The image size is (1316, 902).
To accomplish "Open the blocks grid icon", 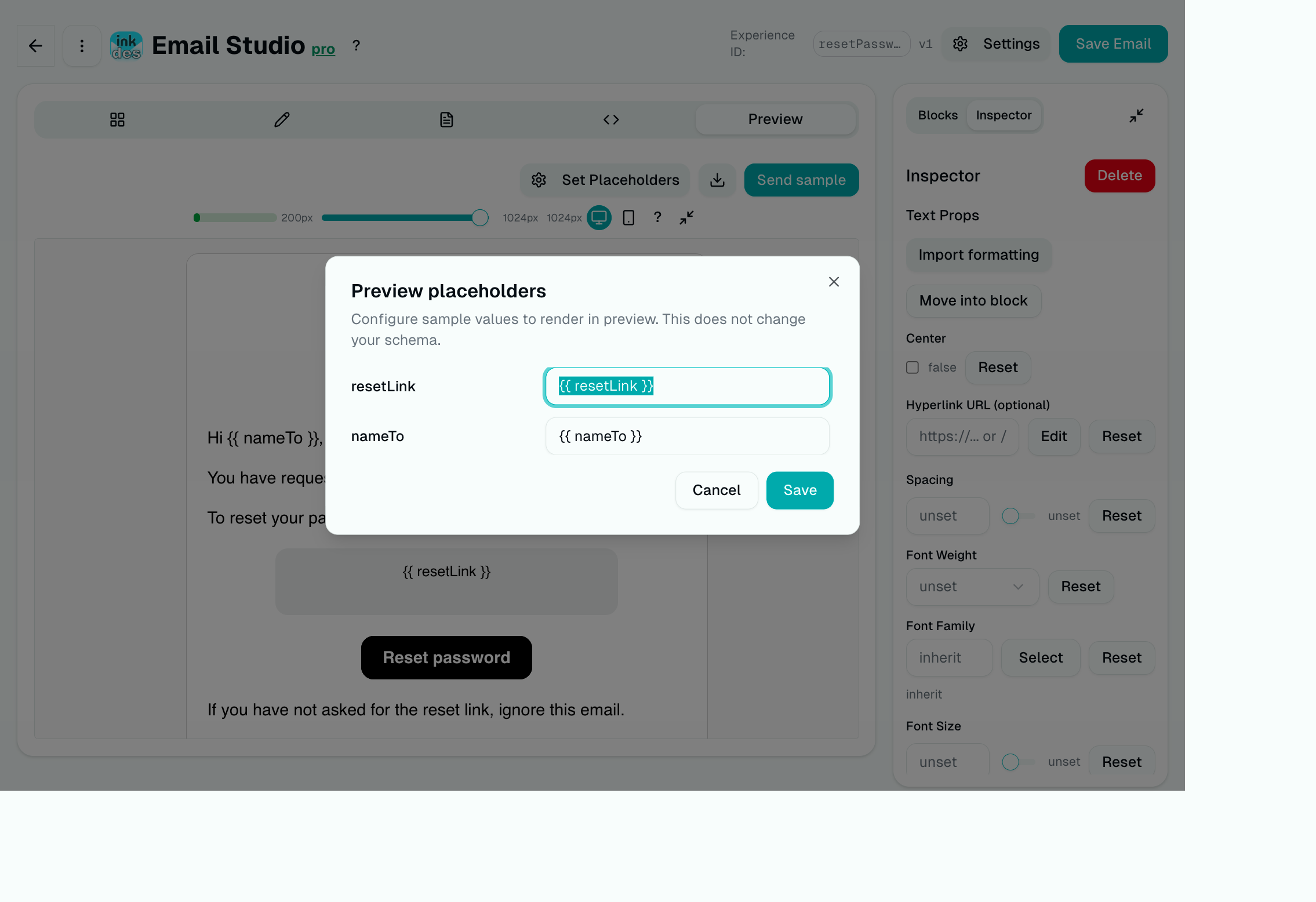I will (117, 119).
